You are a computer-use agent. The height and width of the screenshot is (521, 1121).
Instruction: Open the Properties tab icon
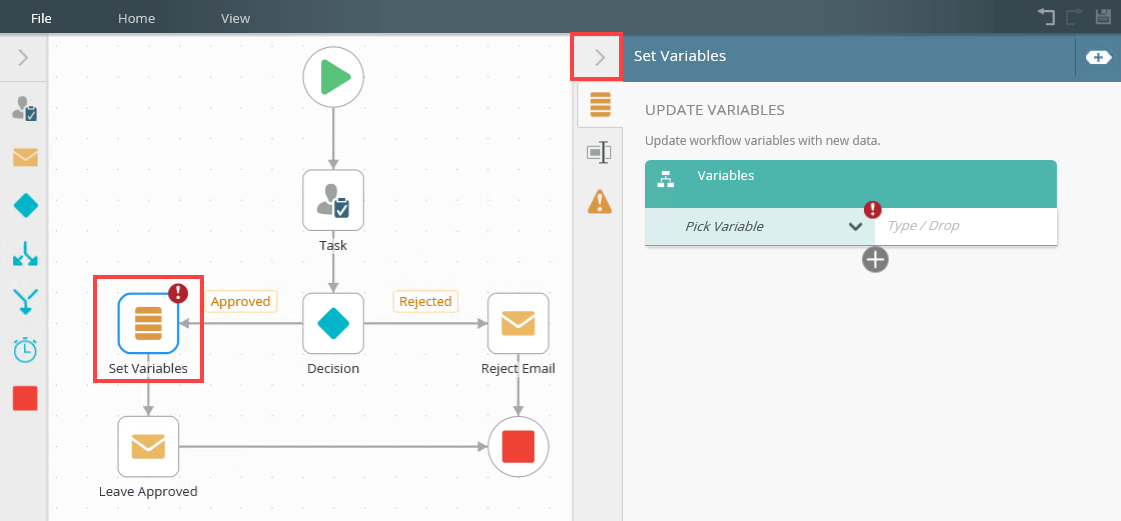(598, 152)
